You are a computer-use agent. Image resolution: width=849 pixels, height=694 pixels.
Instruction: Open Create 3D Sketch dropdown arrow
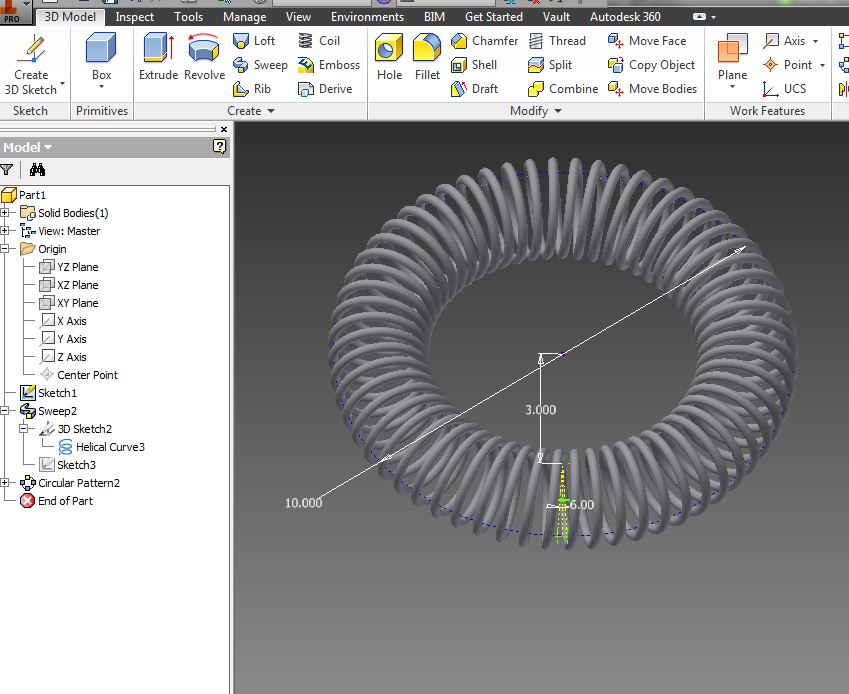63,83
